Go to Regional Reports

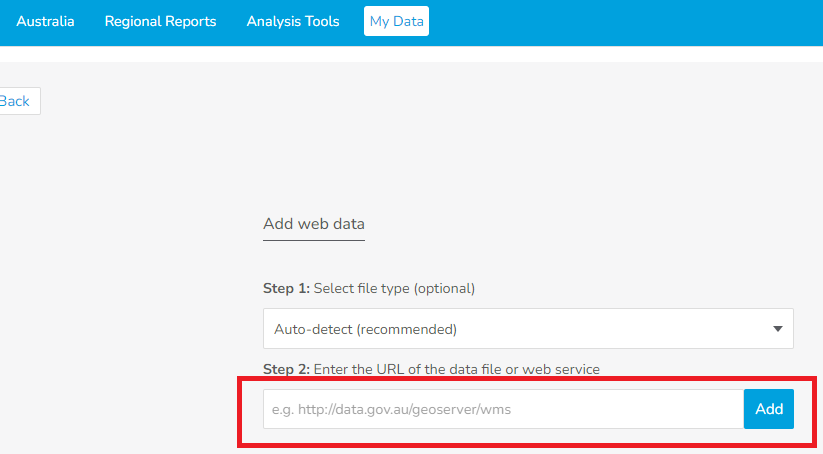[160, 21]
